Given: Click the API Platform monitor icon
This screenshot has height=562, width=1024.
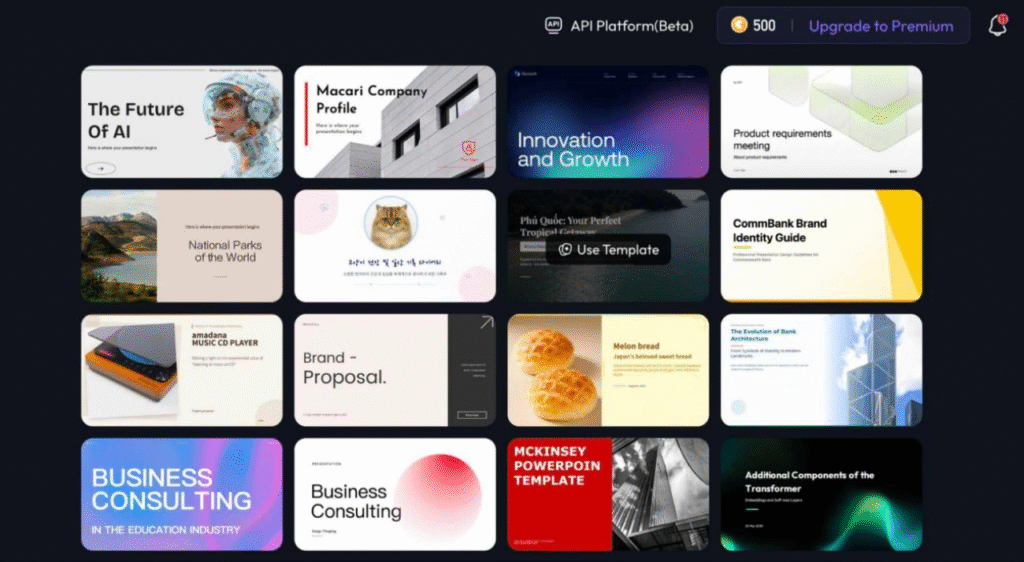Looking at the screenshot, I should 553,26.
